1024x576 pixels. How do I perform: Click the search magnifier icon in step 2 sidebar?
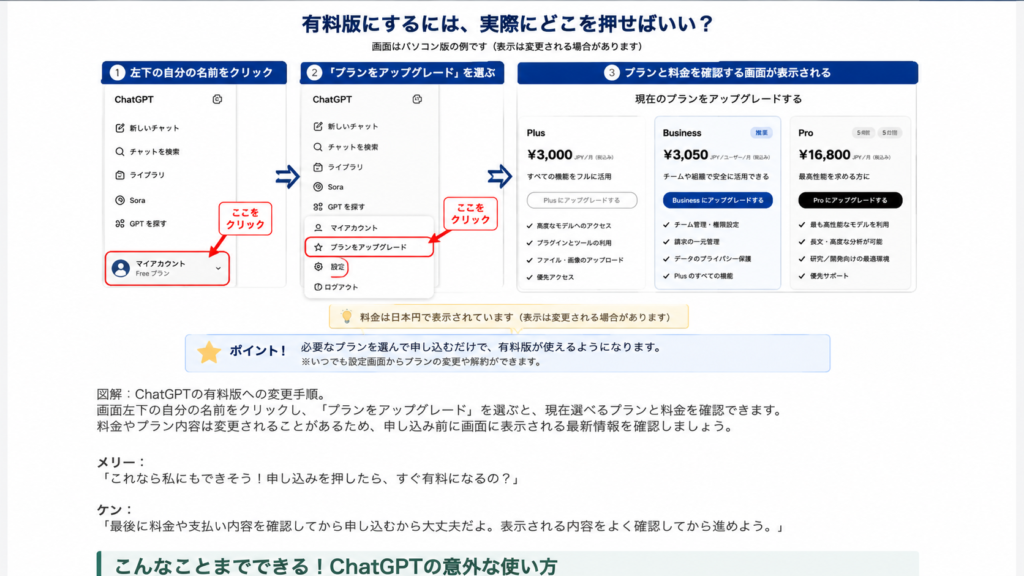pyautogui.click(x=318, y=147)
